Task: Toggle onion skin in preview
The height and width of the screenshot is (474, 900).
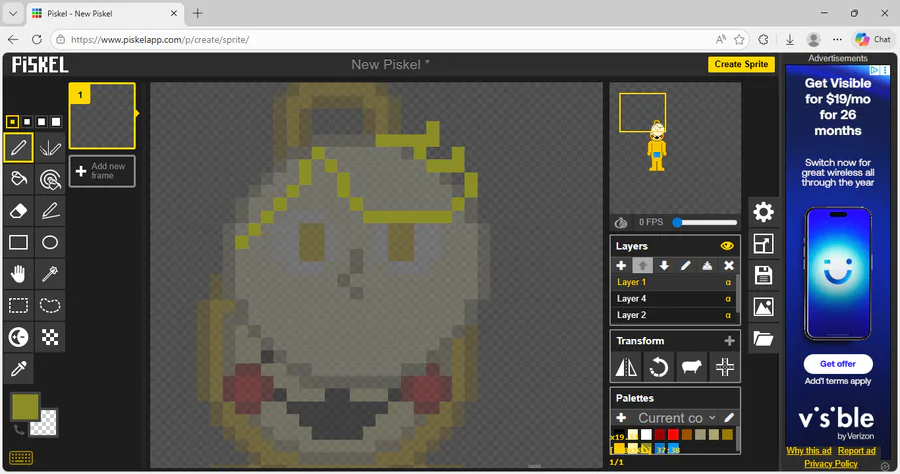Action: pyautogui.click(x=621, y=222)
